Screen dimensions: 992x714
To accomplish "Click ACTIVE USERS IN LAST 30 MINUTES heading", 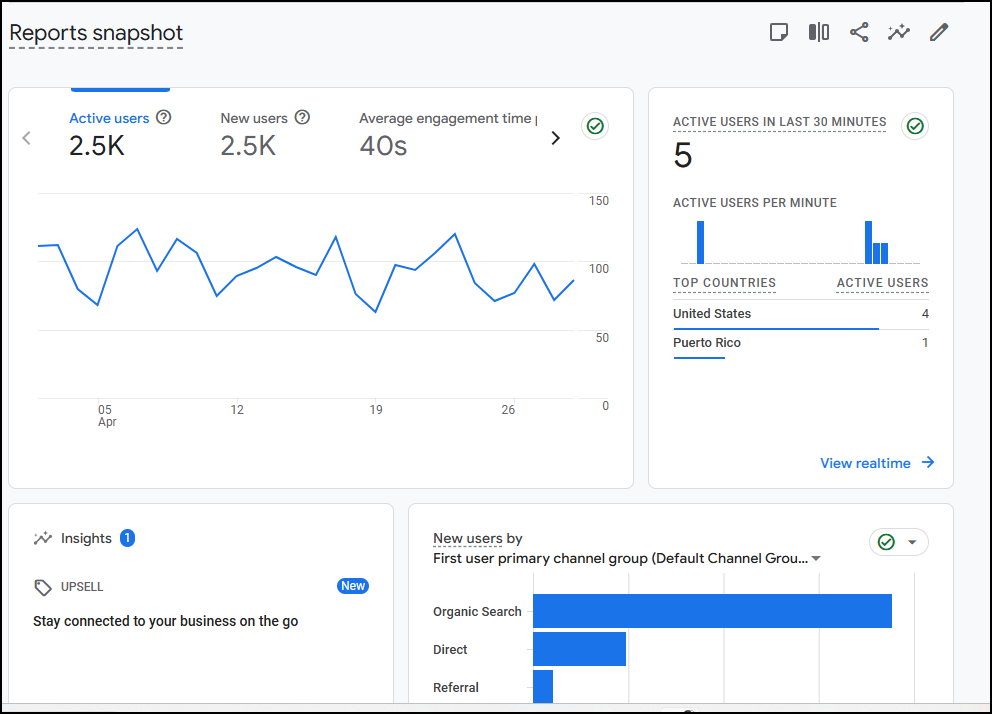I will pos(779,122).
